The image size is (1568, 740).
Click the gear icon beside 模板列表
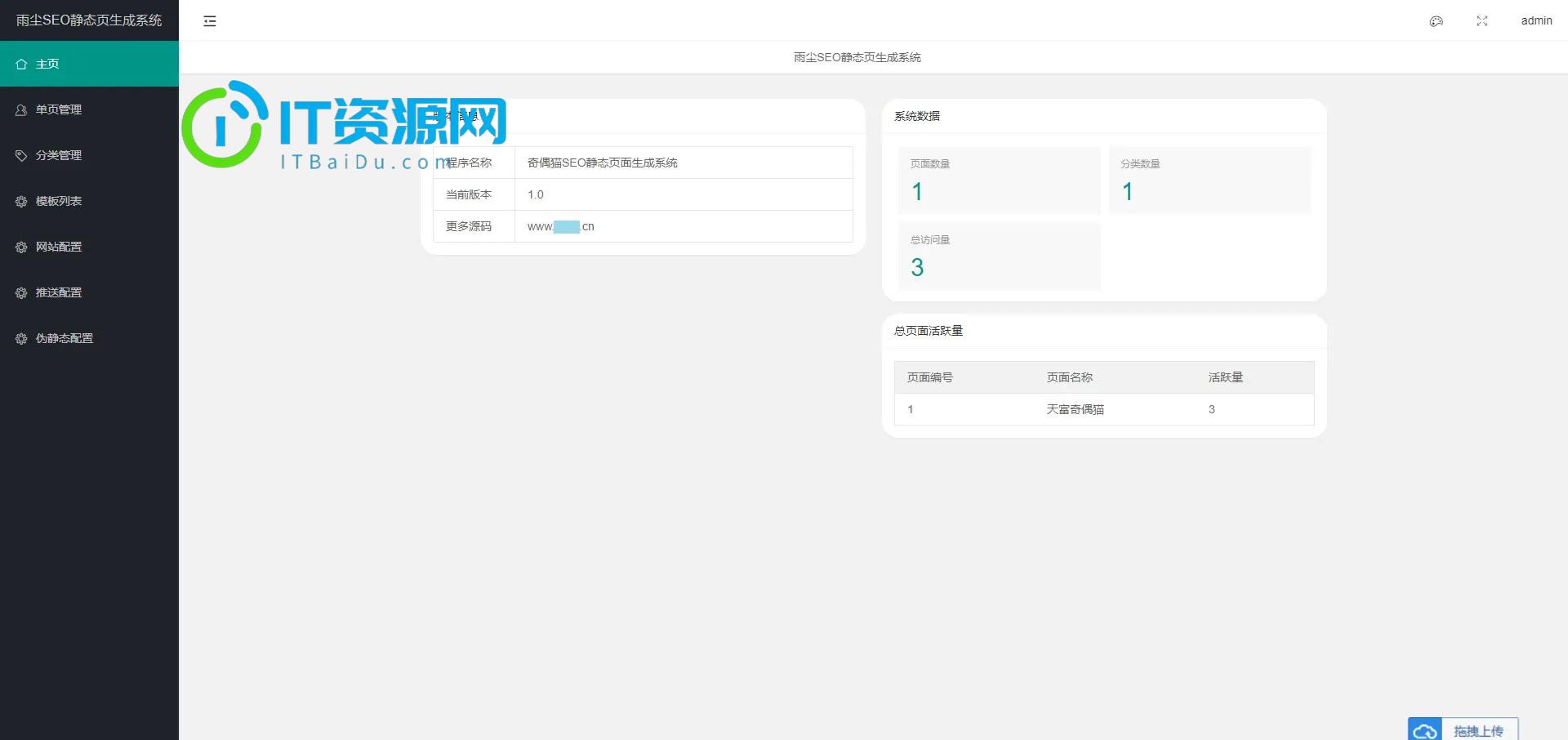click(x=21, y=201)
